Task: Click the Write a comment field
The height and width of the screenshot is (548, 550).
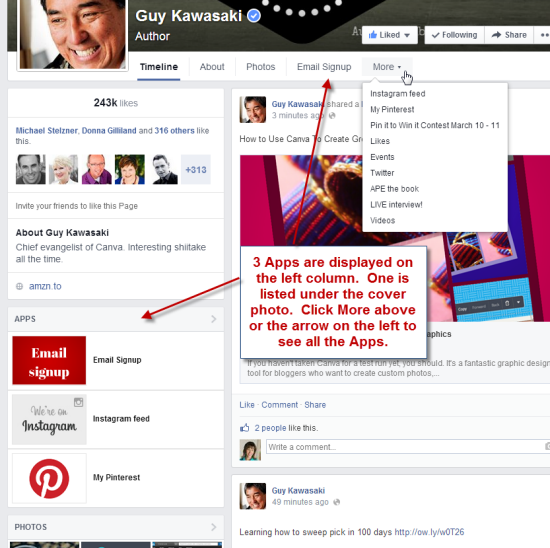Action: click(408, 447)
